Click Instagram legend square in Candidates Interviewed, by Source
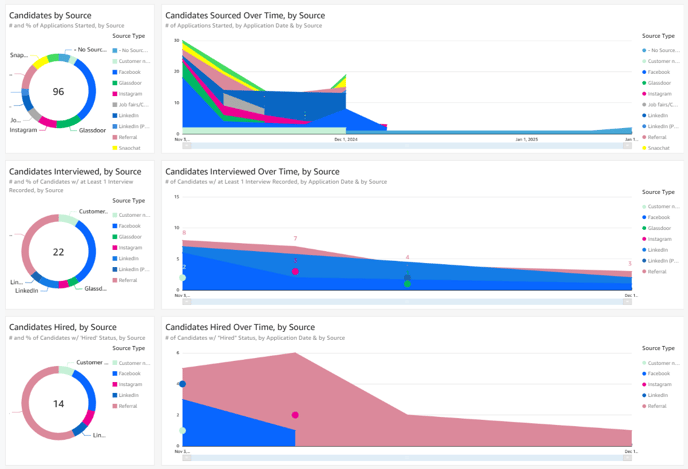This screenshot has width=688, height=469. pyautogui.click(x=115, y=248)
